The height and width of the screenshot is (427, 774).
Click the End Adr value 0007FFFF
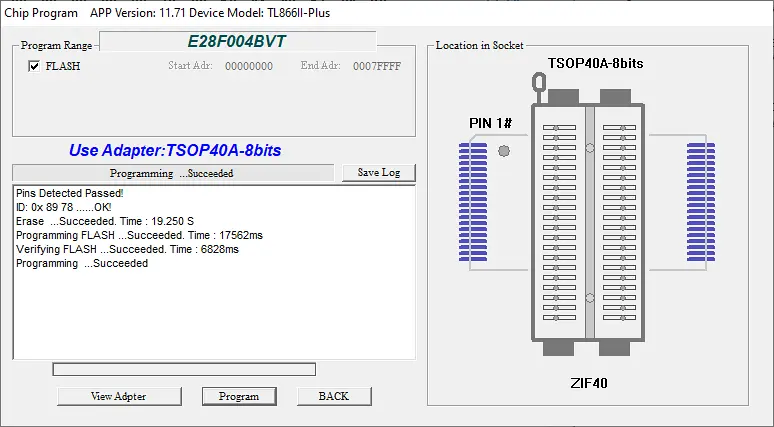(x=377, y=66)
